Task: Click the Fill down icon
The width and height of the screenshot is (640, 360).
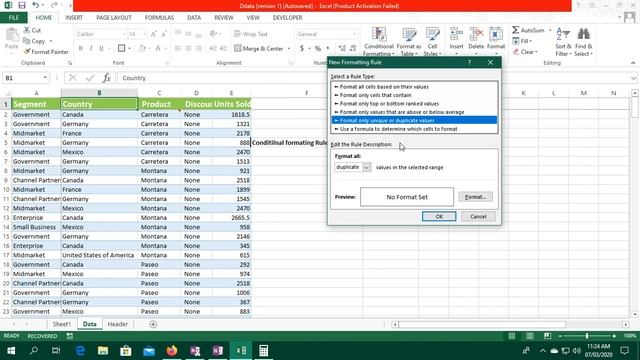Action: coord(516,41)
